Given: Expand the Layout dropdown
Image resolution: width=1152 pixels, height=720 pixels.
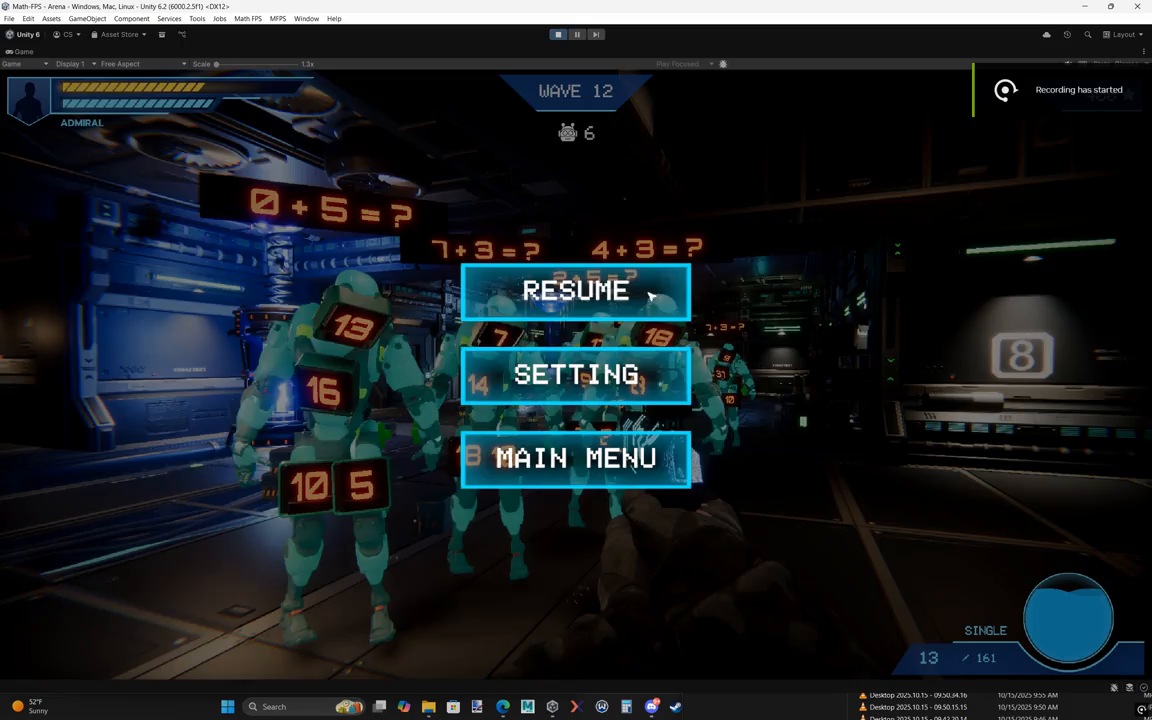Looking at the screenshot, I should click(x=1123, y=35).
